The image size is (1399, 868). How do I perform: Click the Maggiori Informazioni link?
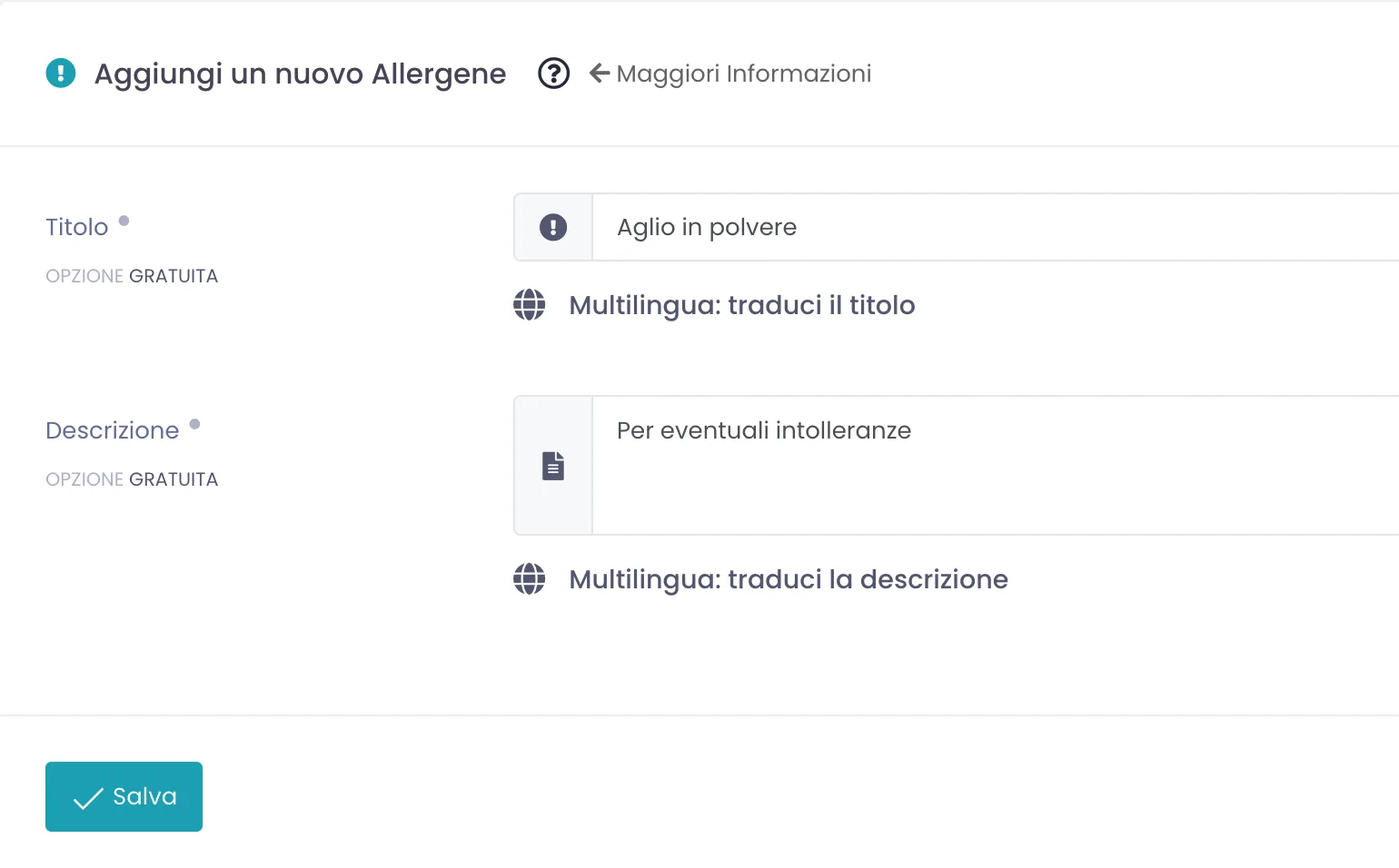[730, 74]
